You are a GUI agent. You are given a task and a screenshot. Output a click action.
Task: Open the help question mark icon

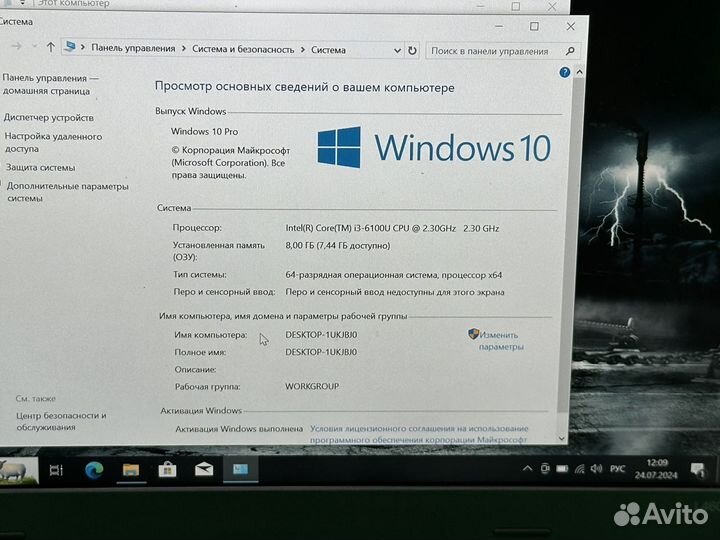tap(564, 72)
